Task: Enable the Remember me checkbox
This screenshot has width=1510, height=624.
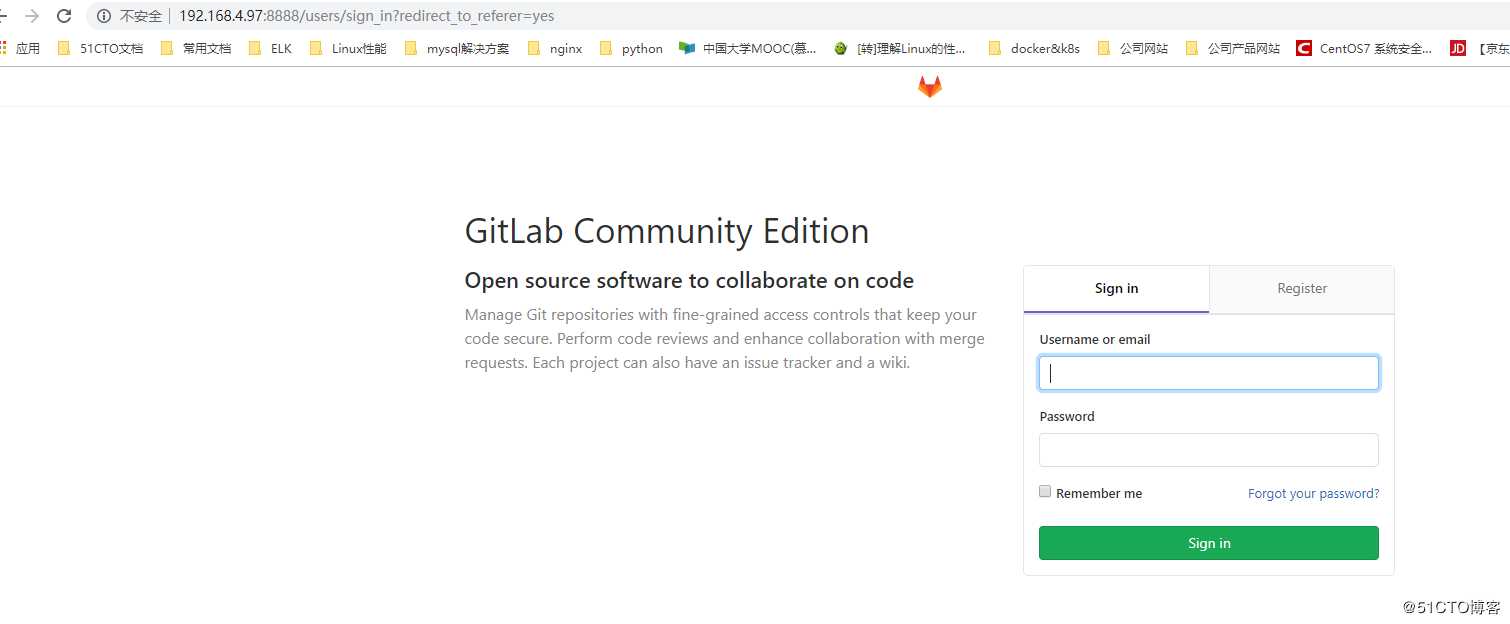Action: point(1045,491)
